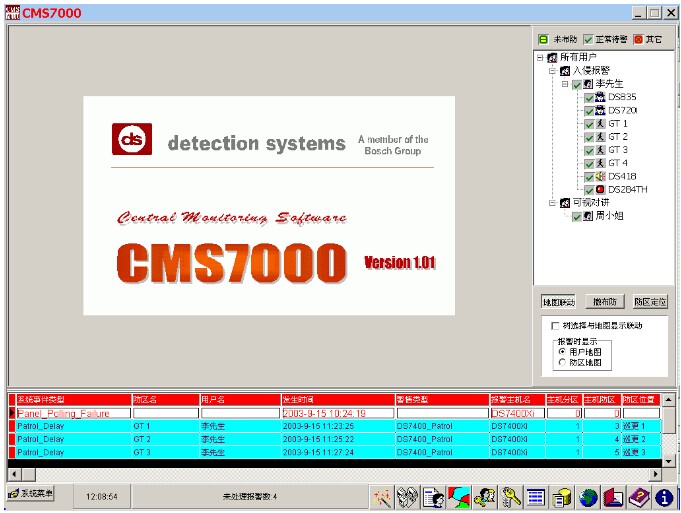Image resolution: width=681 pixels, height=513 pixels.
Task: Collapse the 李先生 tree node
Action: [565, 84]
